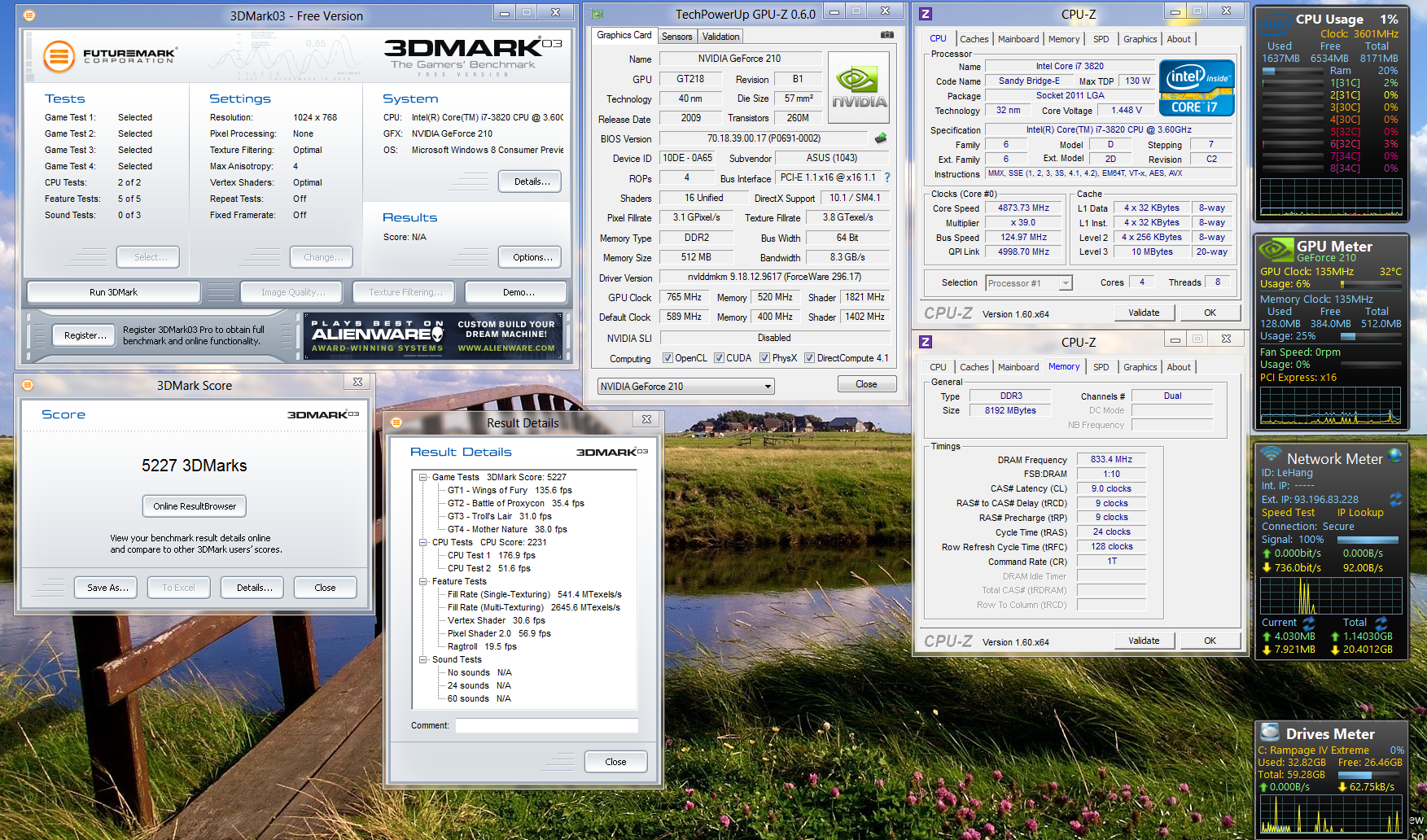
Task: Click the Ram usage bar in CPU Usage
Action: (1293, 71)
